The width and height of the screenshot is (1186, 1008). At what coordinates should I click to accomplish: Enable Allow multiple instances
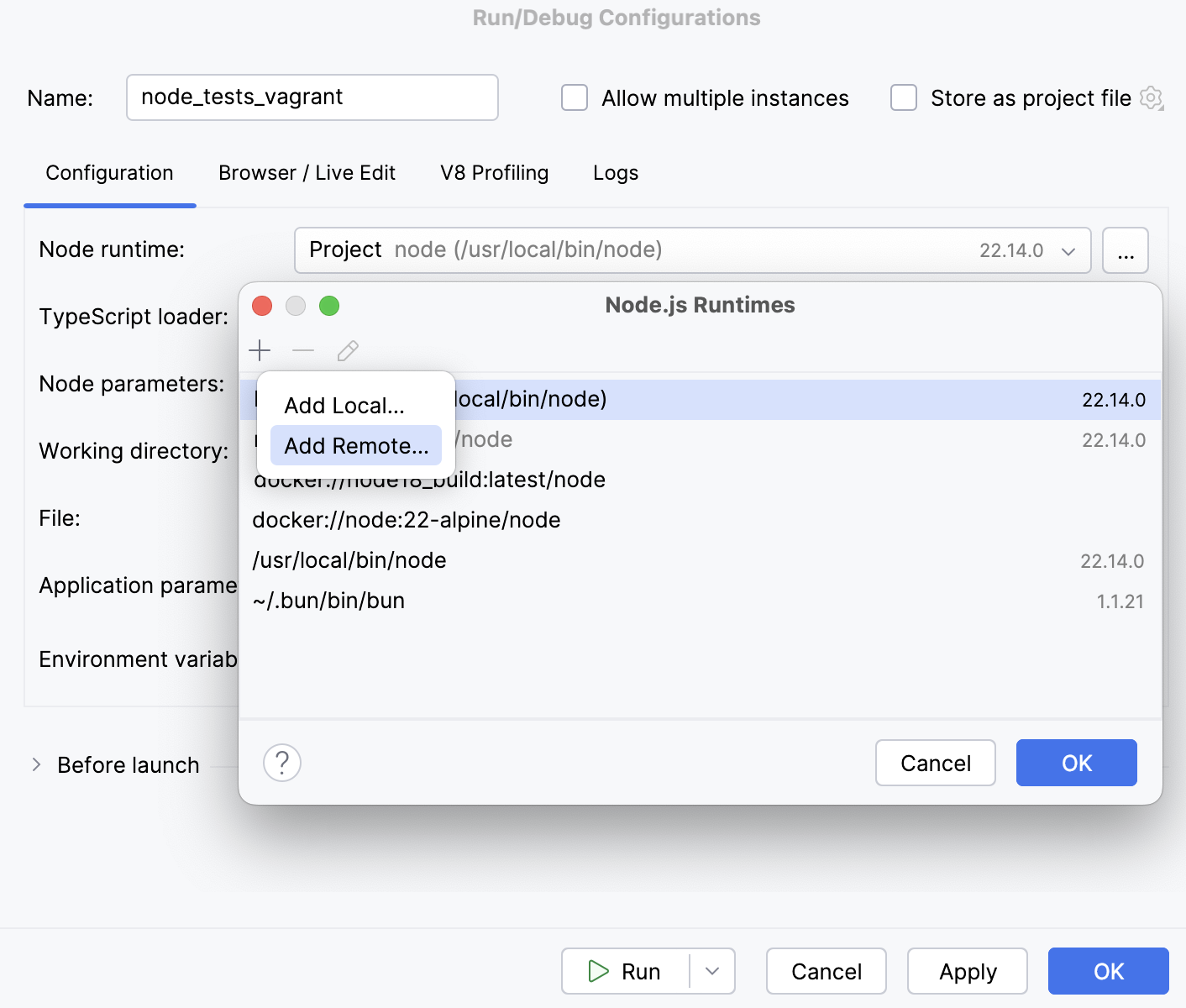pyautogui.click(x=574, y=97)
